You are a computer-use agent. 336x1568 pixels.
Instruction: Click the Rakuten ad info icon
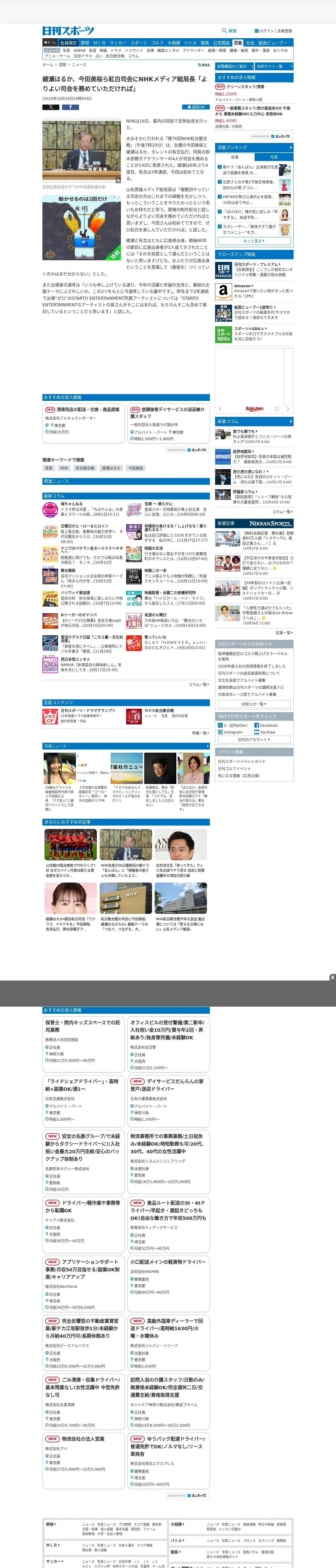tap(276, 409)
